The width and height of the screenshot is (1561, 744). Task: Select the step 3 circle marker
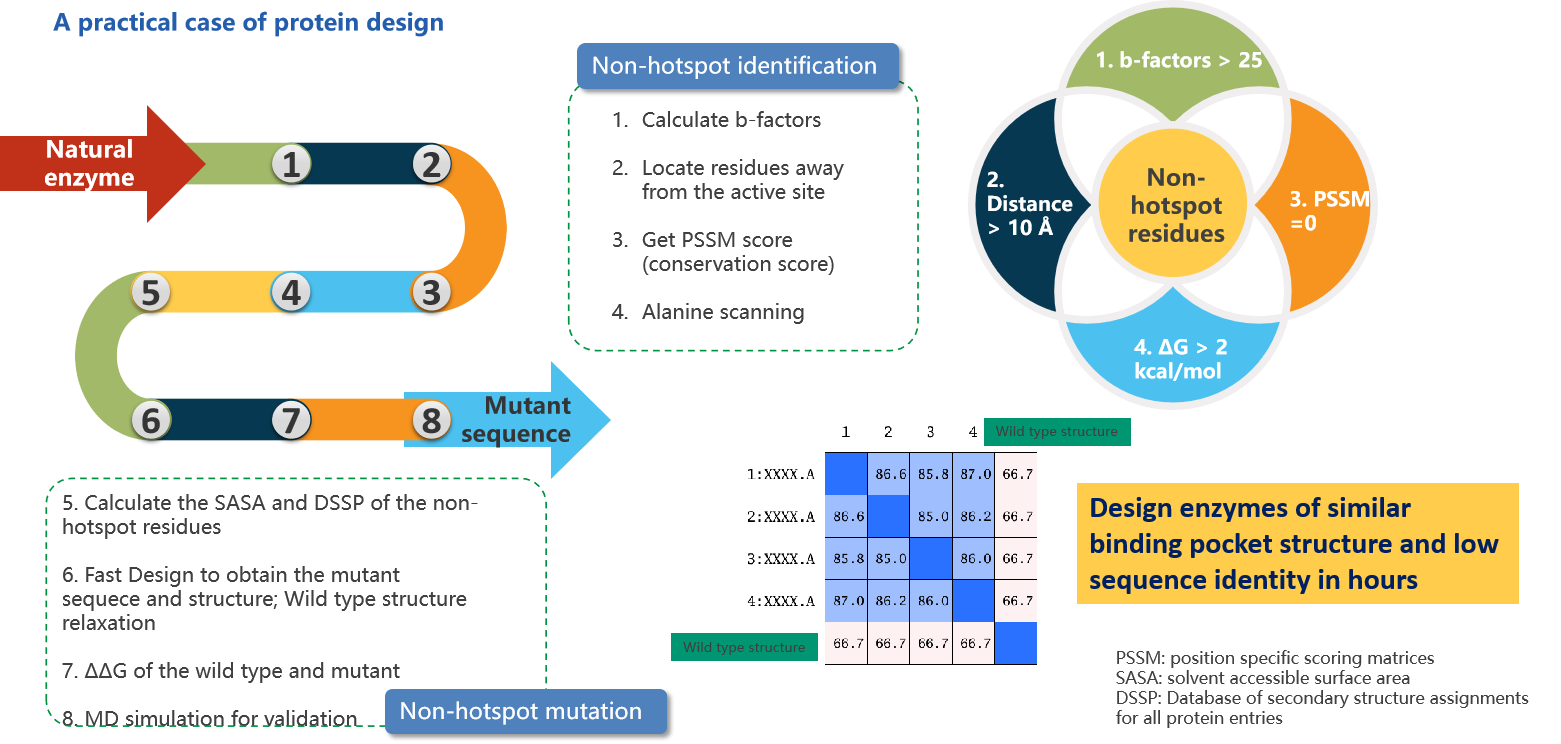coord(431,293)
